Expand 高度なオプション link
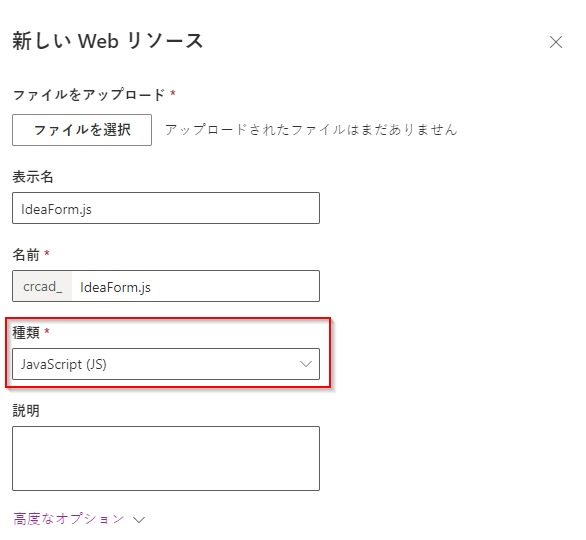Viewport: 586px width, 540px height. pyautogui.click(x=69, y=519)
